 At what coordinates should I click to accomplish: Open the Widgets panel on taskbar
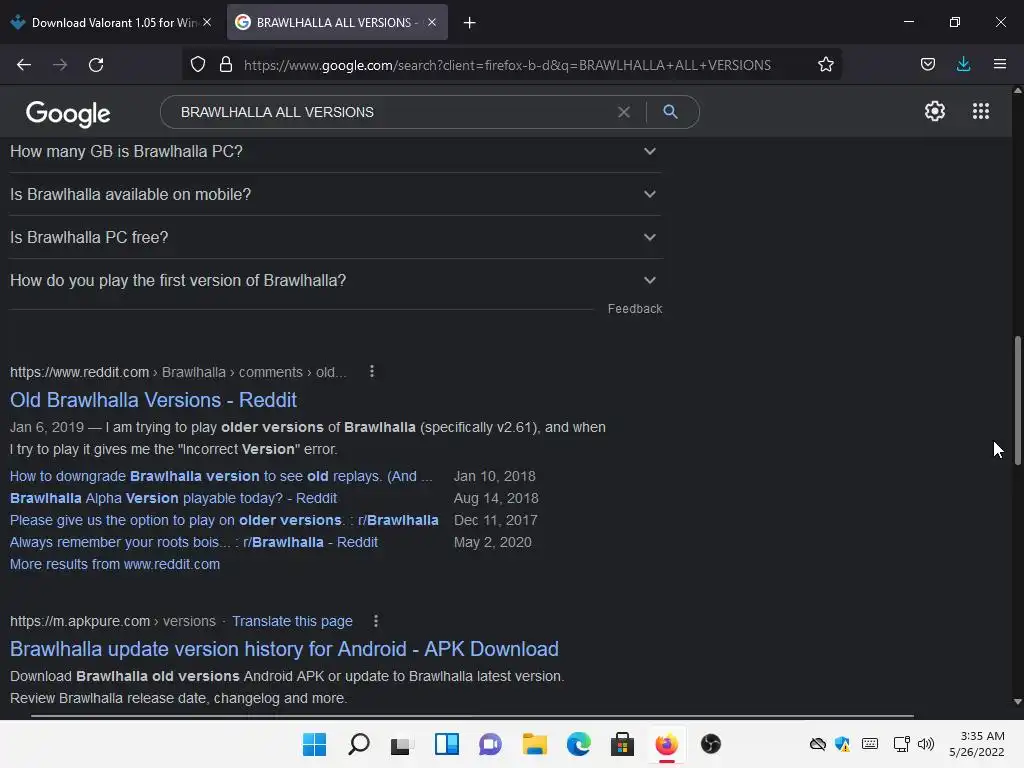click(447, 744)
